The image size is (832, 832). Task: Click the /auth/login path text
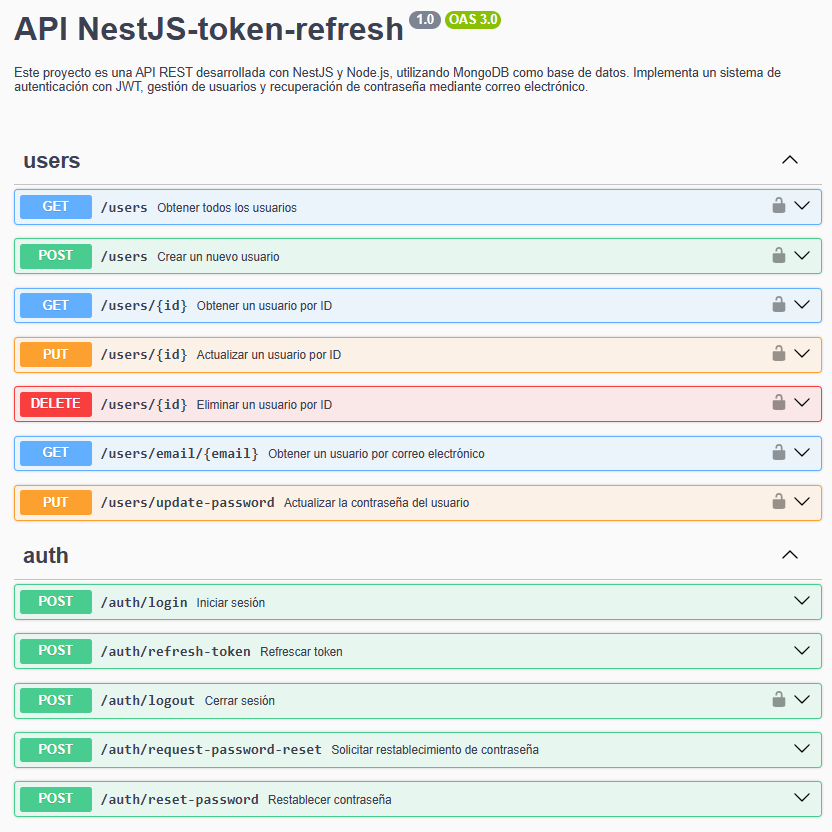pos(144,603)
